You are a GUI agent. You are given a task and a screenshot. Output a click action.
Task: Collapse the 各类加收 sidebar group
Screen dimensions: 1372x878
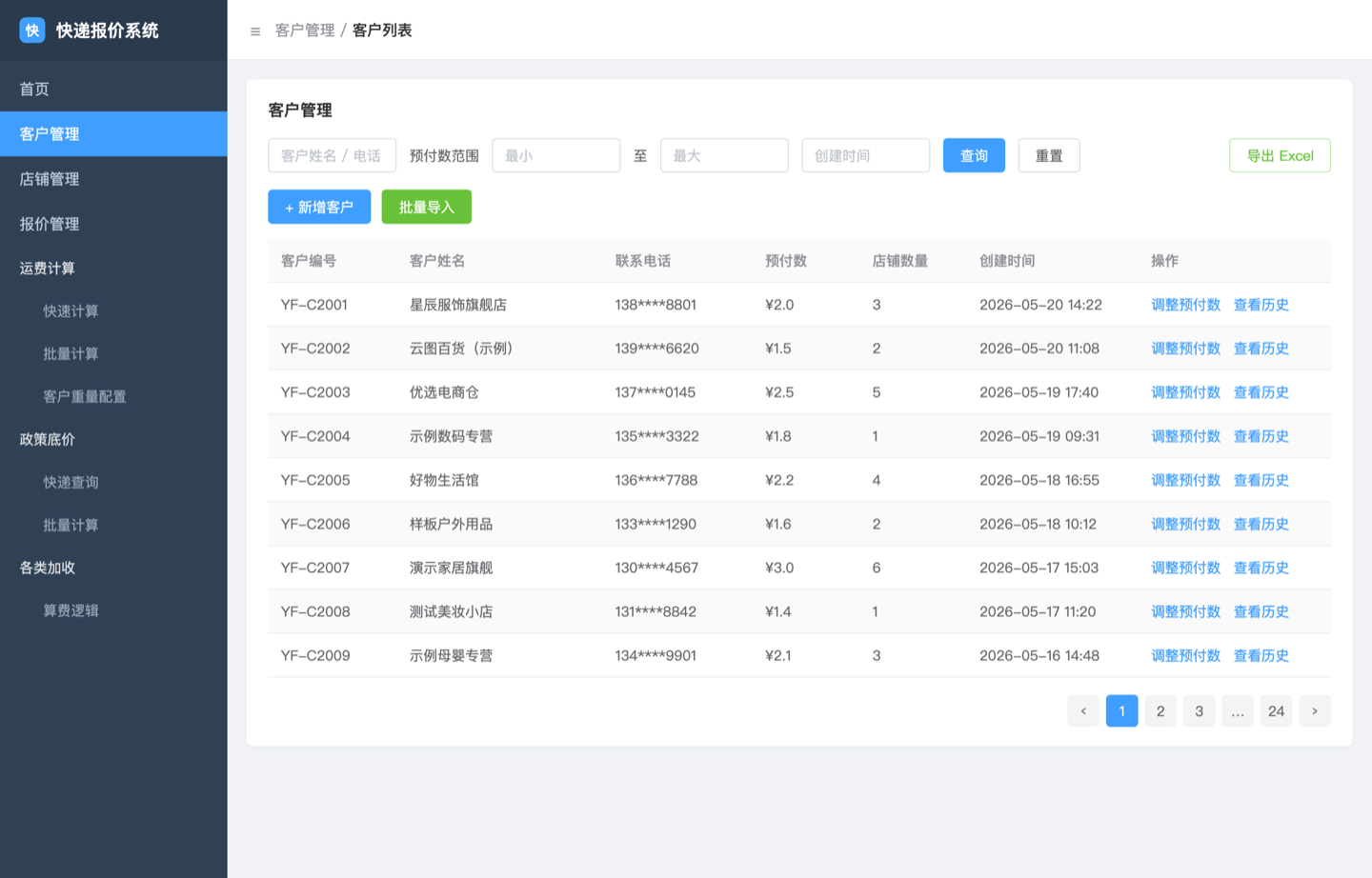tap(113, 568)
